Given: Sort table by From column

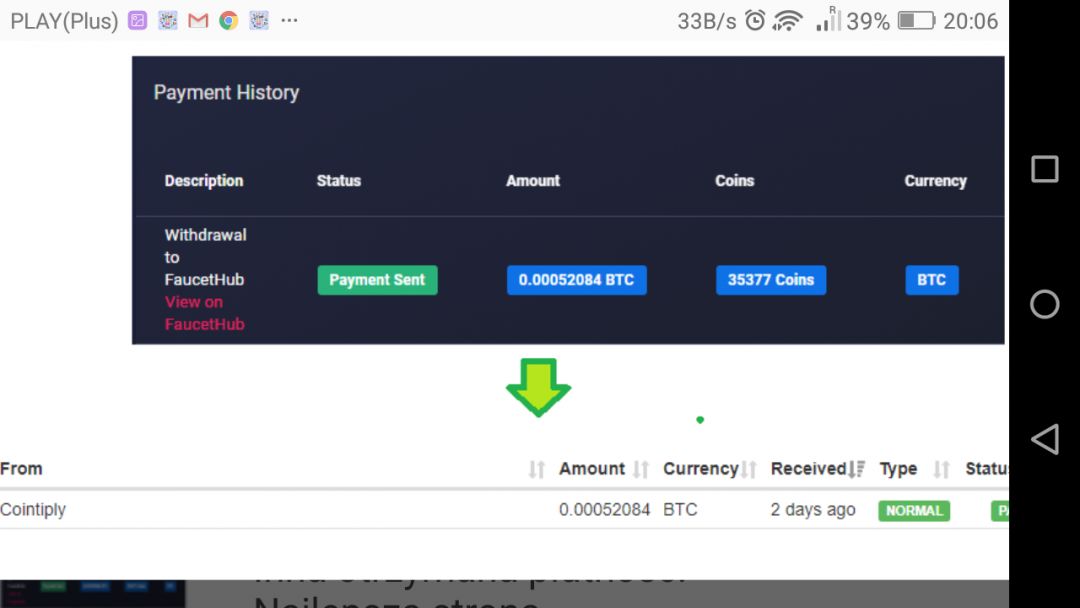Looking at the screenshot, I should click(537, 469).
